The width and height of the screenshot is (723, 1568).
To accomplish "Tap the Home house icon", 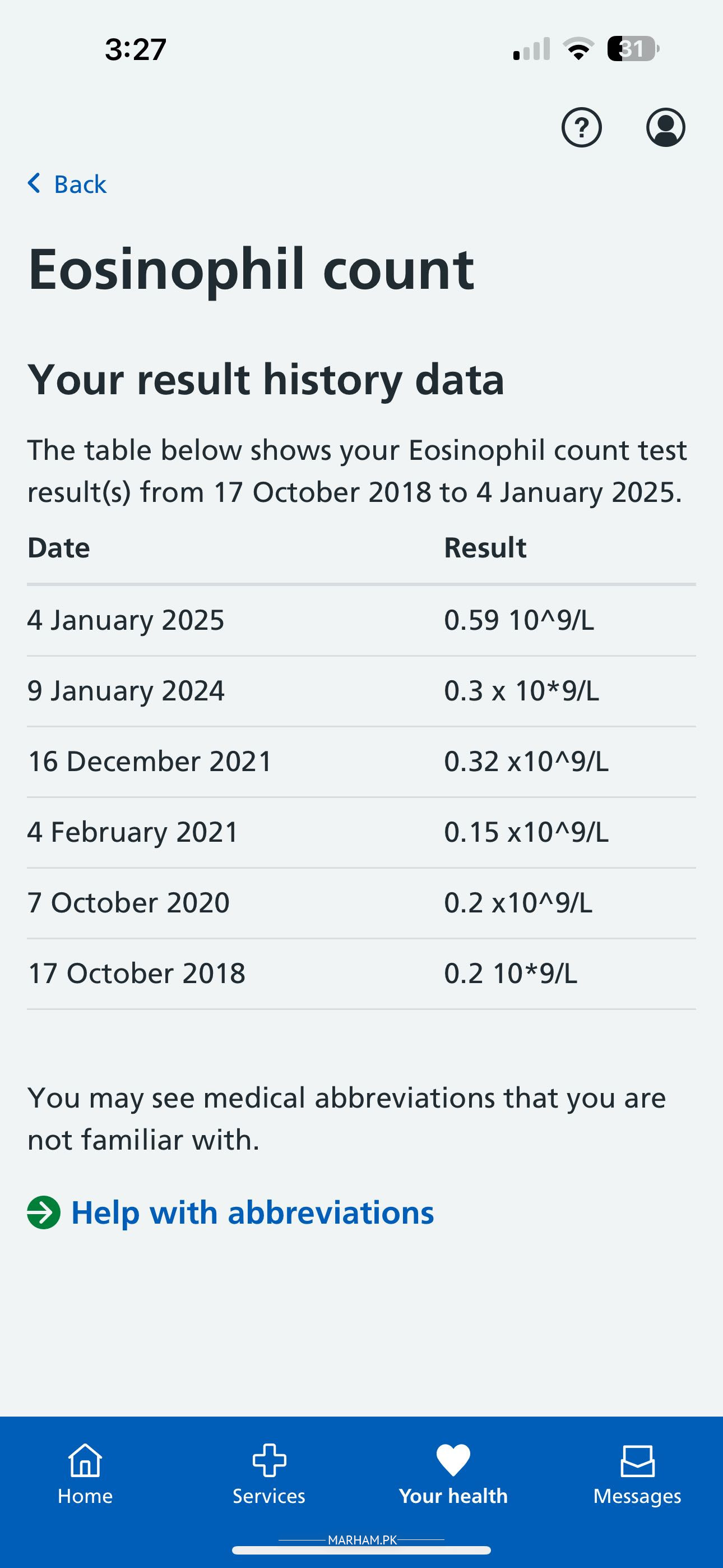I will pos(85,1460).
